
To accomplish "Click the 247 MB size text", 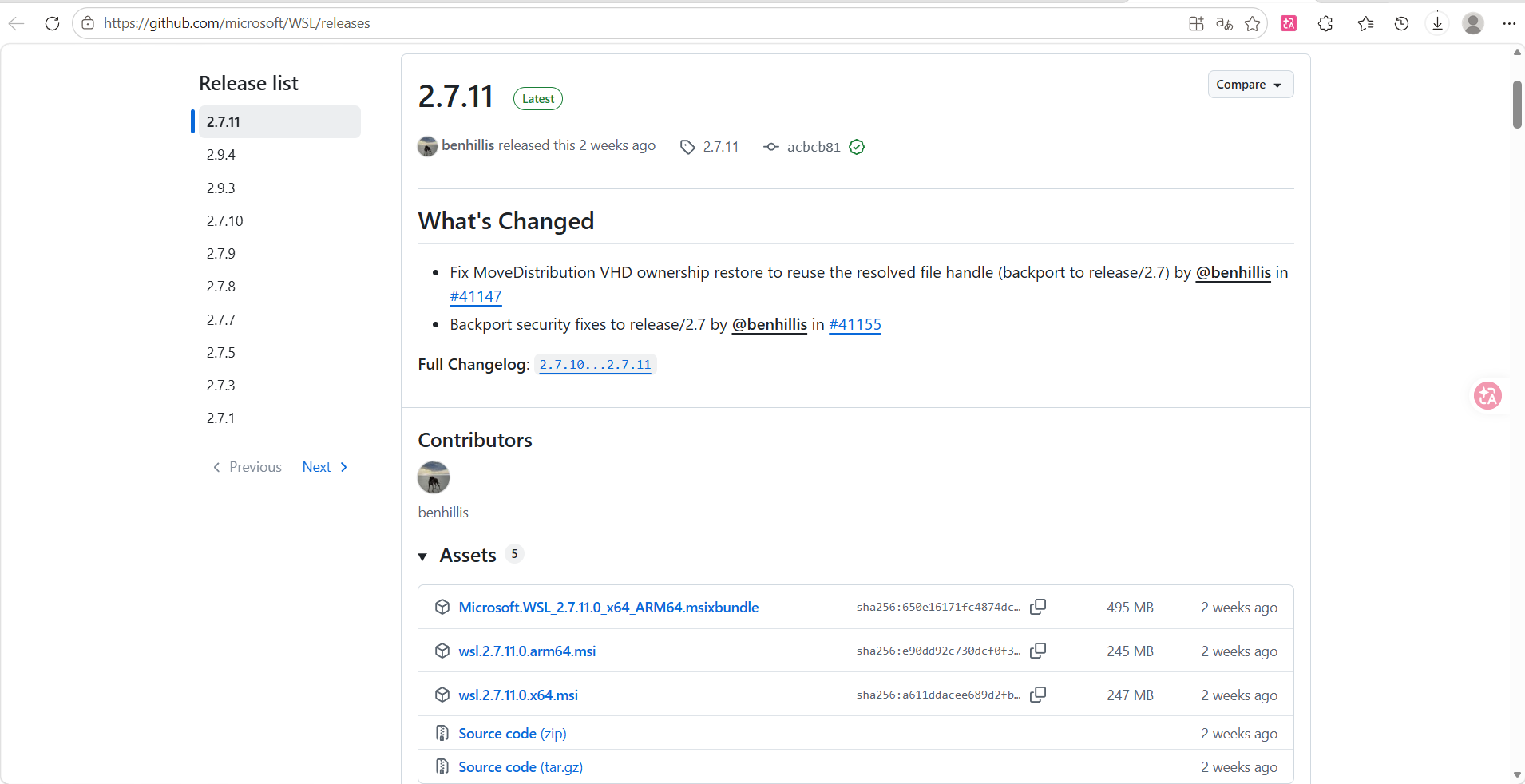I will (x=1130, y=695).
